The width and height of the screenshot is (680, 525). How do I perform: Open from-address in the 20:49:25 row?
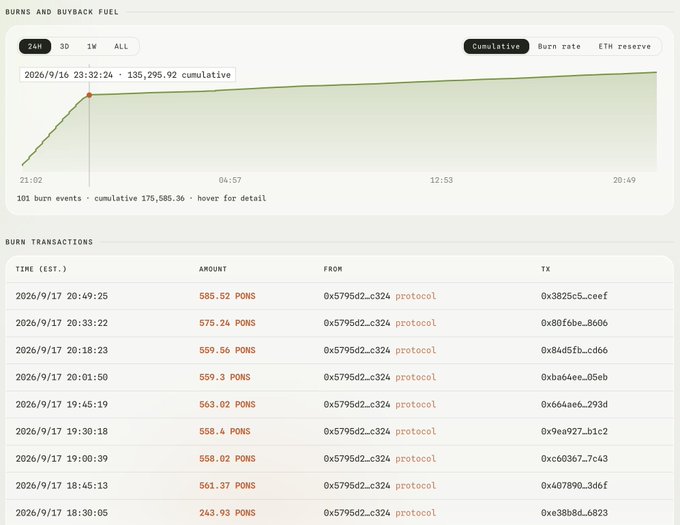(357, 296)
